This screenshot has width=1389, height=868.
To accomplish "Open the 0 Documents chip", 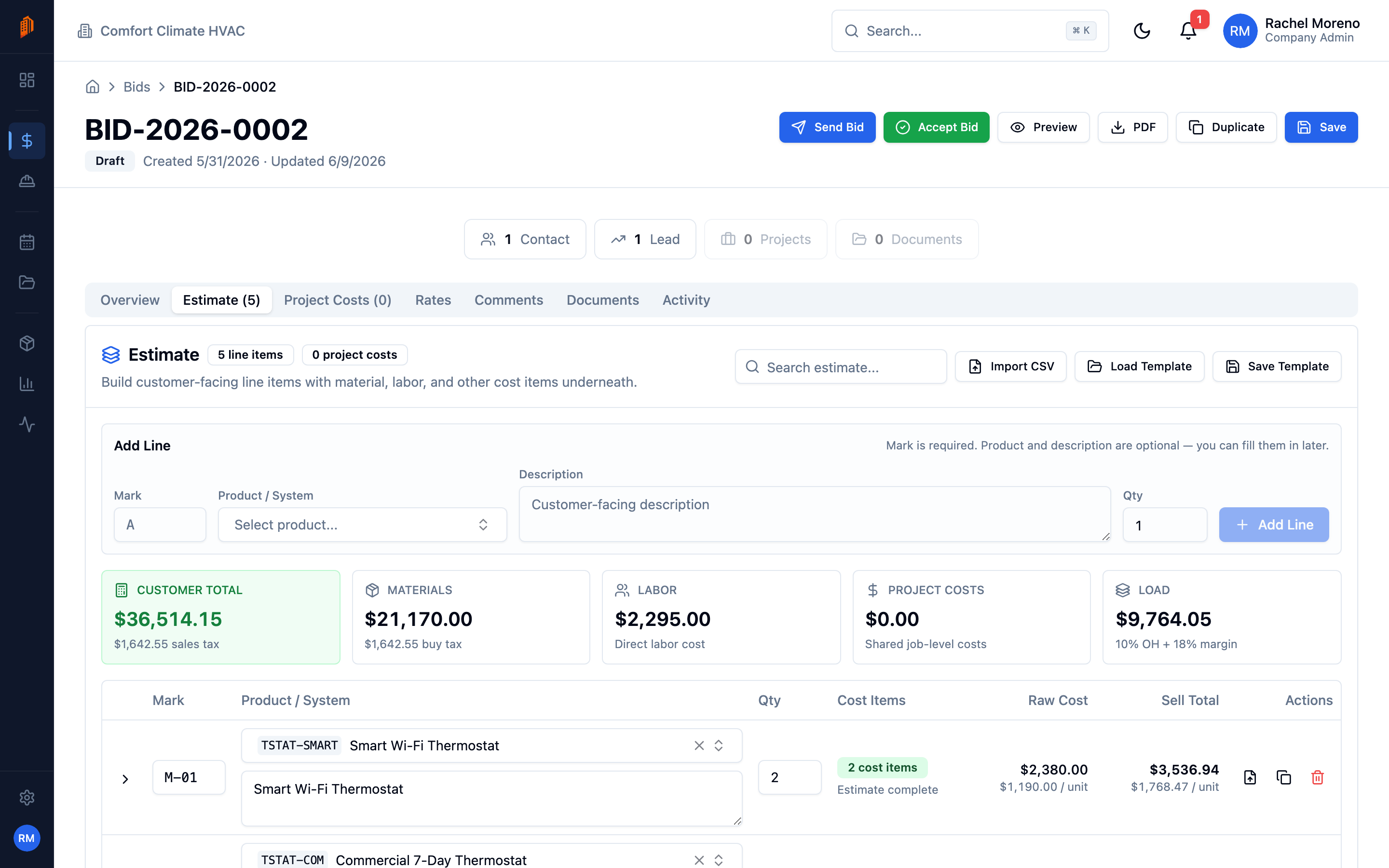I will (907, 239).
